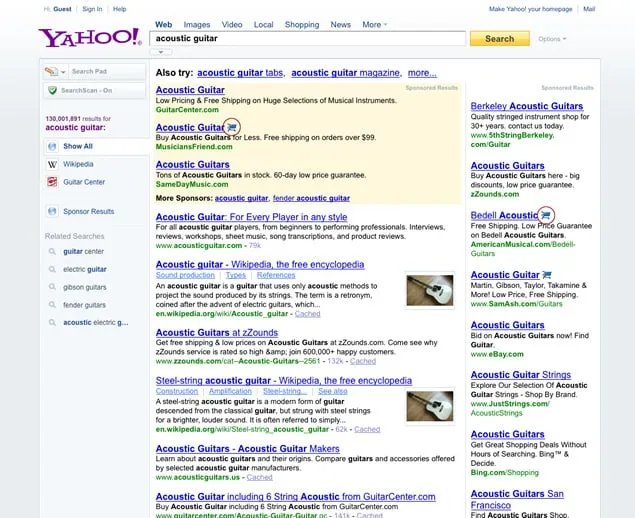Select Show All filter text
This screenshot has height=518, width=635.
[78, 146]
